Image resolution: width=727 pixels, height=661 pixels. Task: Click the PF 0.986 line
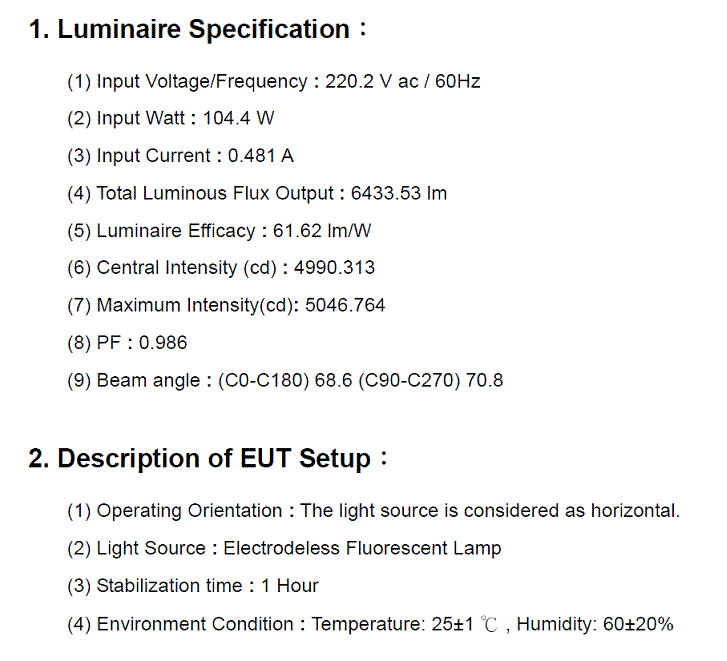click(x=127, y=343)
